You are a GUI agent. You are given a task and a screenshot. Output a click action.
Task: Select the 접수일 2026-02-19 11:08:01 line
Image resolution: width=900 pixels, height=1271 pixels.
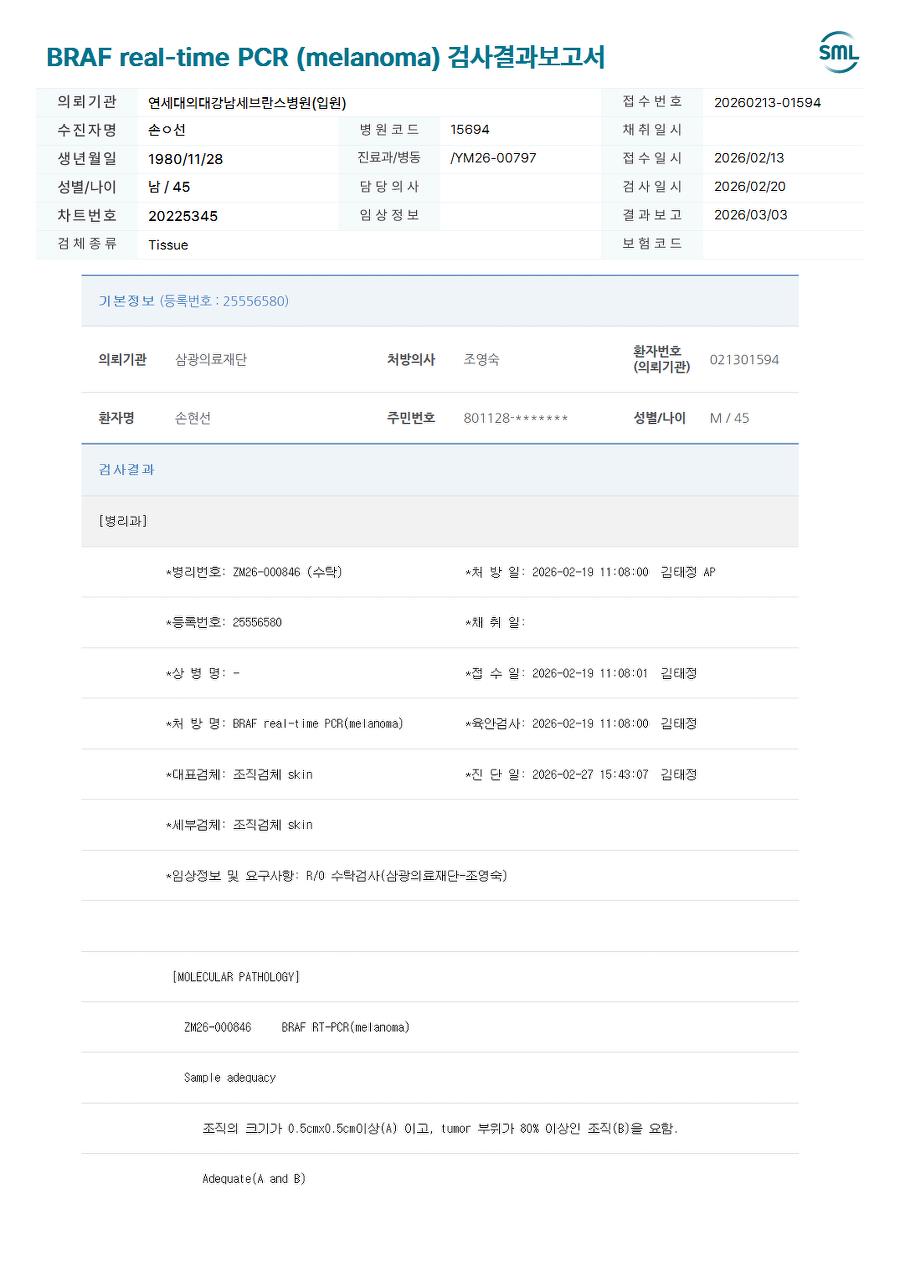[x=581, y=673]
